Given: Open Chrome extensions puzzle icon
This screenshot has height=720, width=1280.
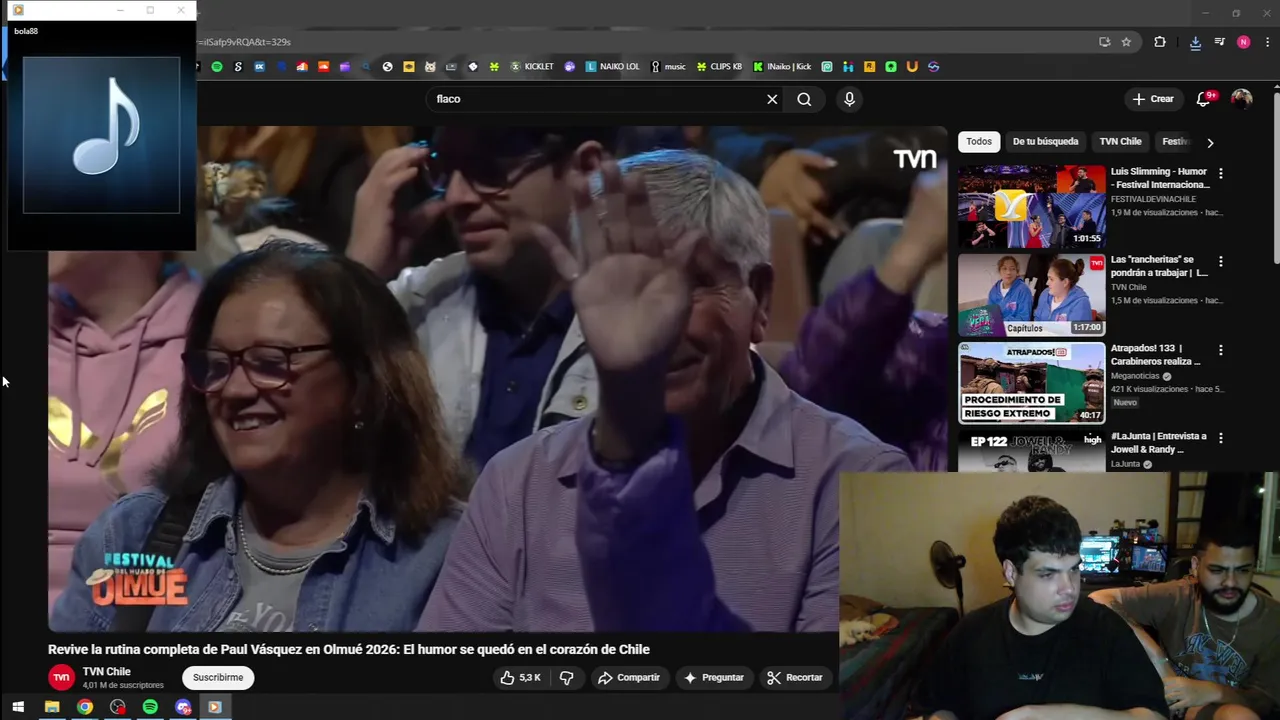Looking at the screenshot, I should point(1160,42).
